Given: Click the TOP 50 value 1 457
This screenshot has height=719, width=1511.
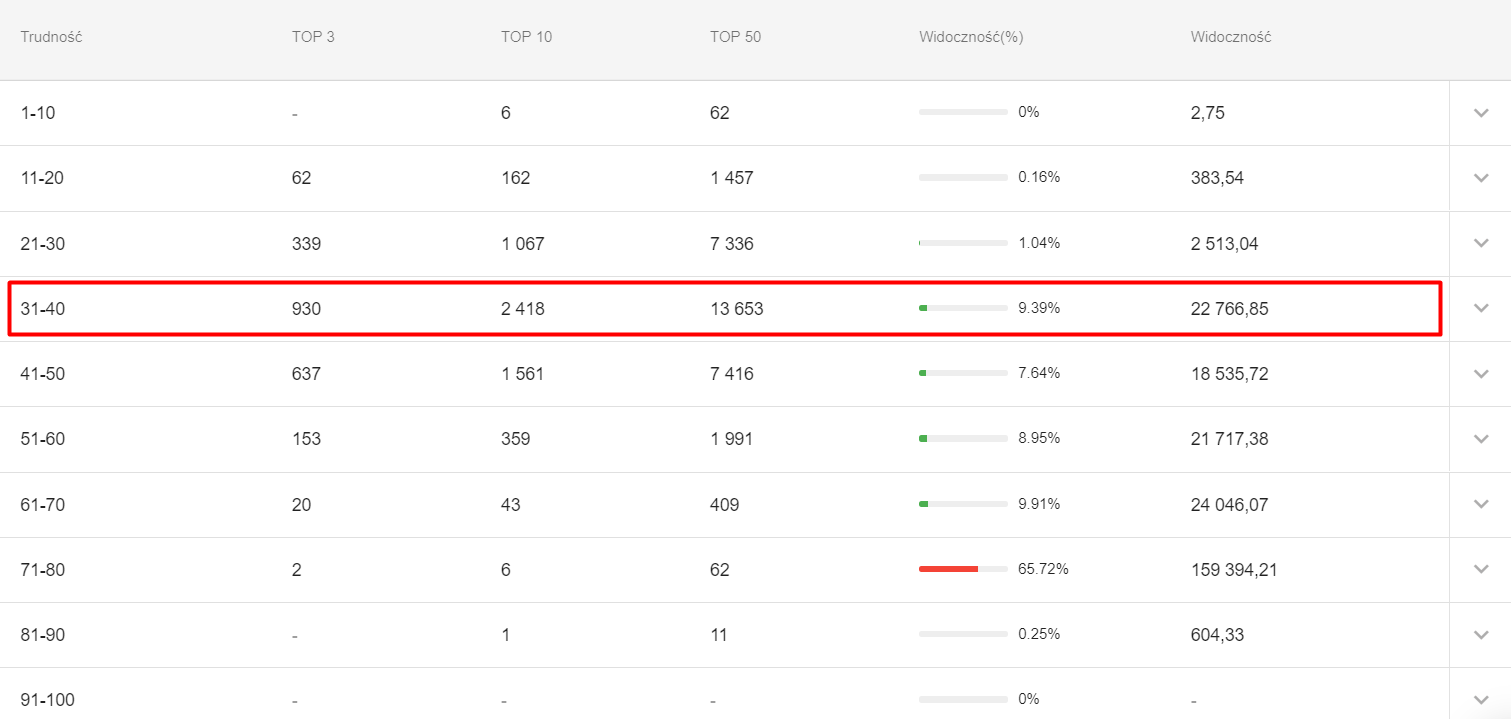Looking at the screenshot, I should point(732,178).
